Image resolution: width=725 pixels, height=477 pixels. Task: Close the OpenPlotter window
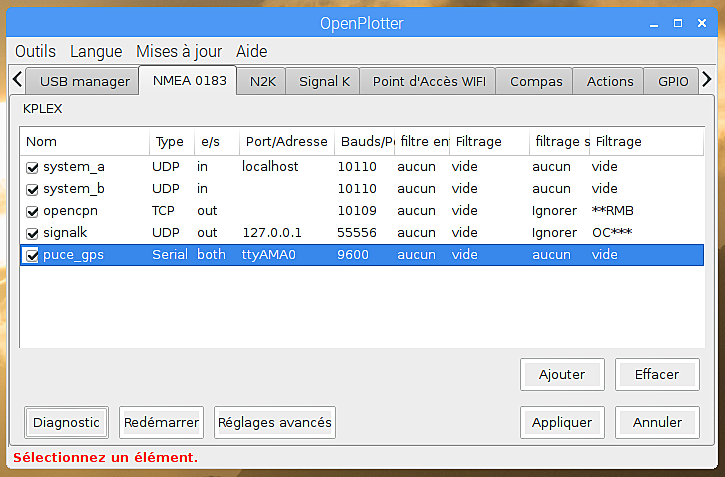(x=702, y=23)
